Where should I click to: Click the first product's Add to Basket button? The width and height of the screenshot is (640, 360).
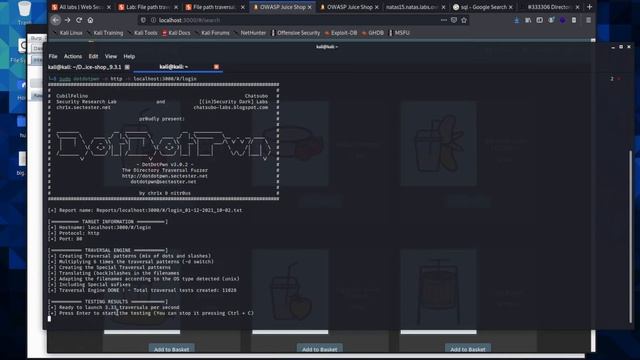[x=171, y=349]
